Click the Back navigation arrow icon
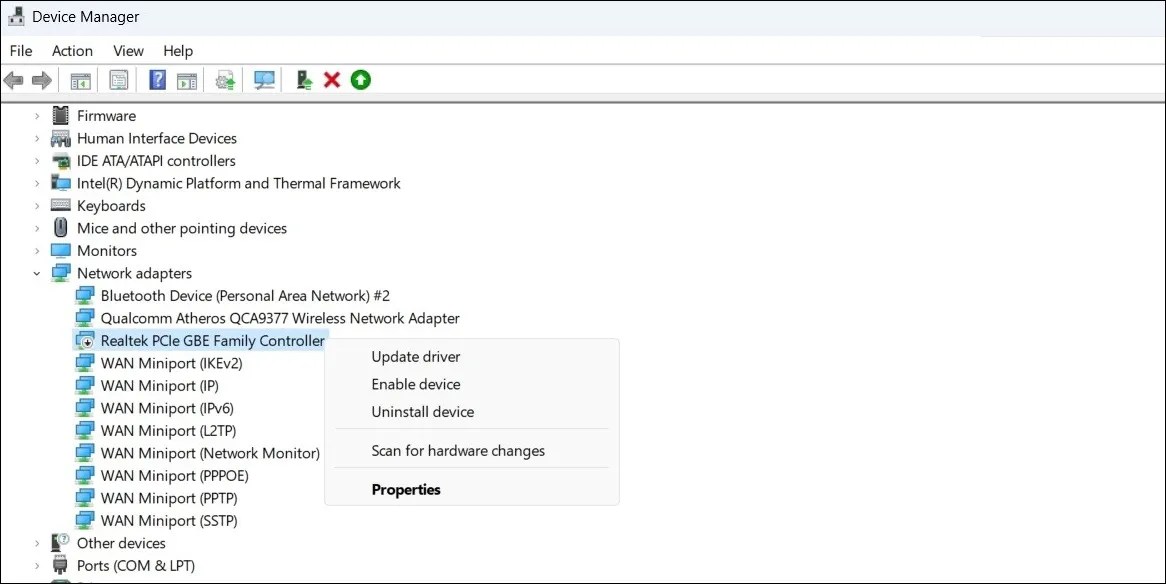The width and height of the screenshot is (1166, 584). (13, 80)
